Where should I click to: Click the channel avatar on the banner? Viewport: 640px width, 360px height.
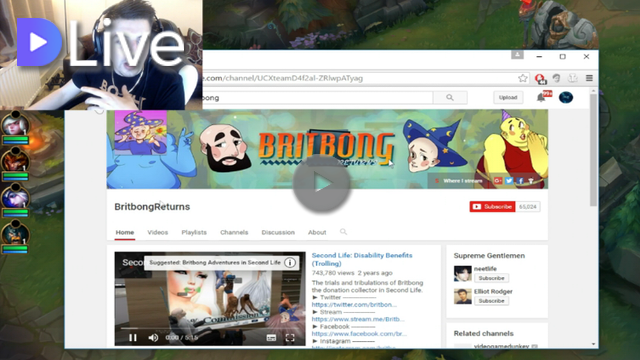(x=140, y=133)
